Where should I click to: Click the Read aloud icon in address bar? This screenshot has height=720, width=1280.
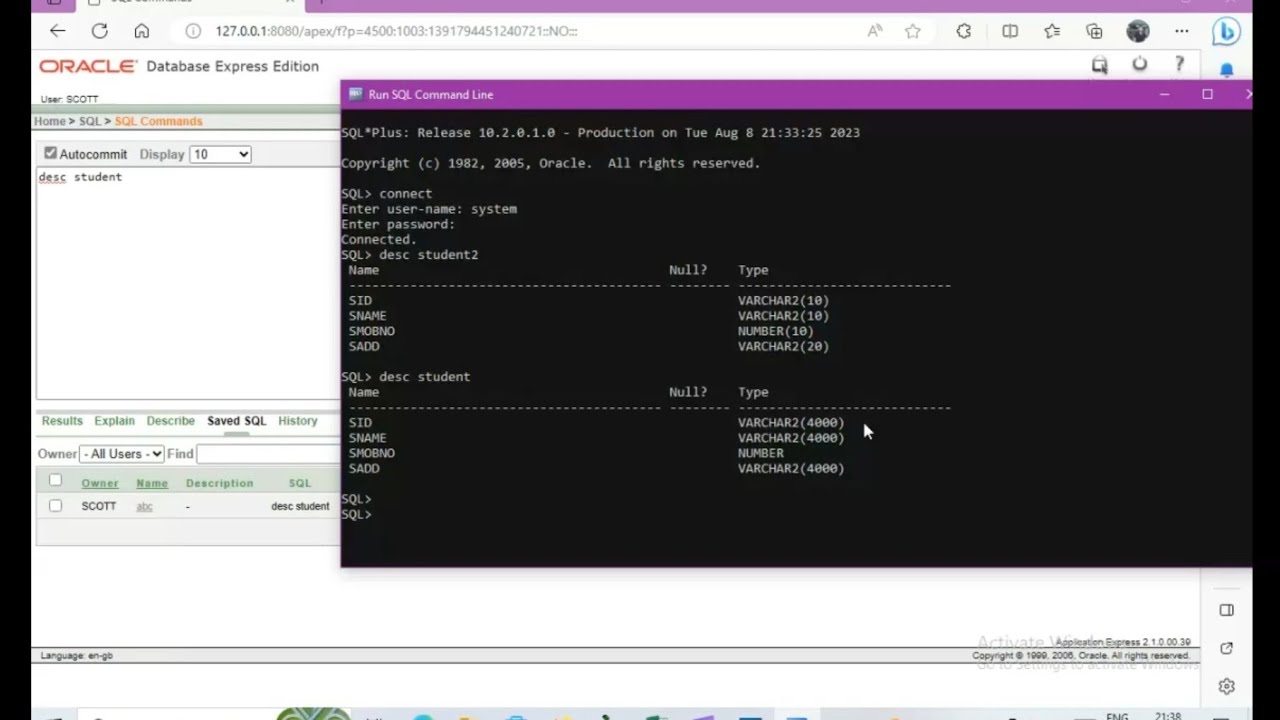[875, 31]
